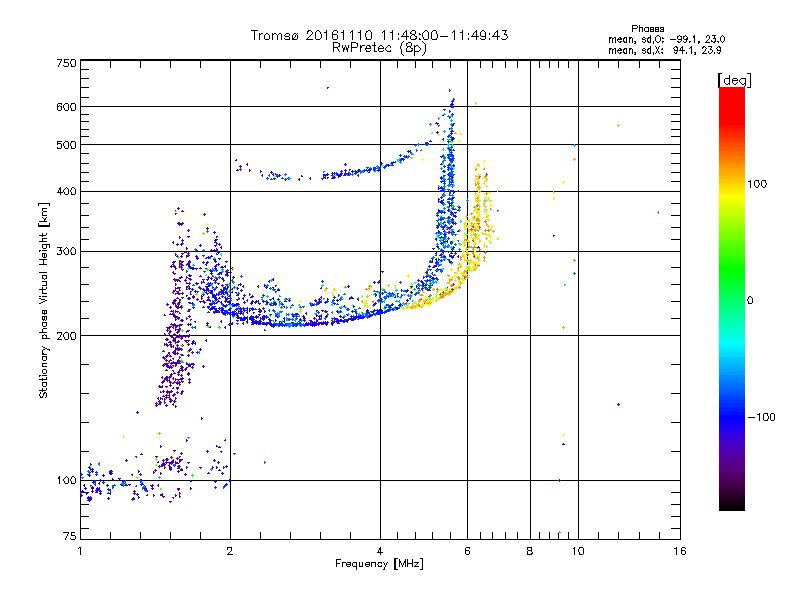Click the '300' y-axis tick label

point(66,252)
